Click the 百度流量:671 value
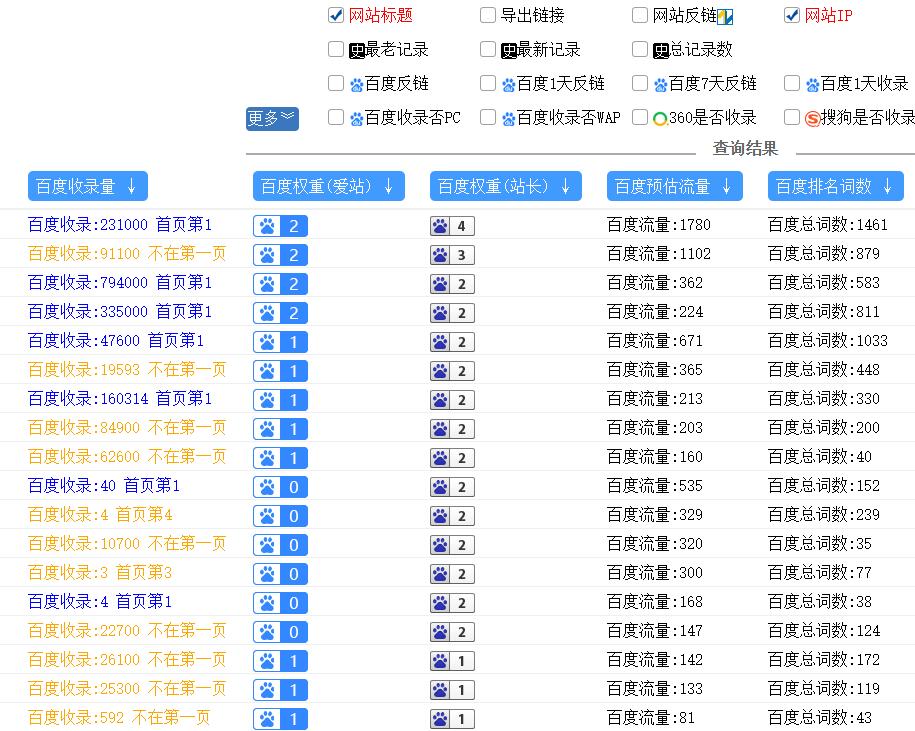Screen dimensions: 915x731 655,341
